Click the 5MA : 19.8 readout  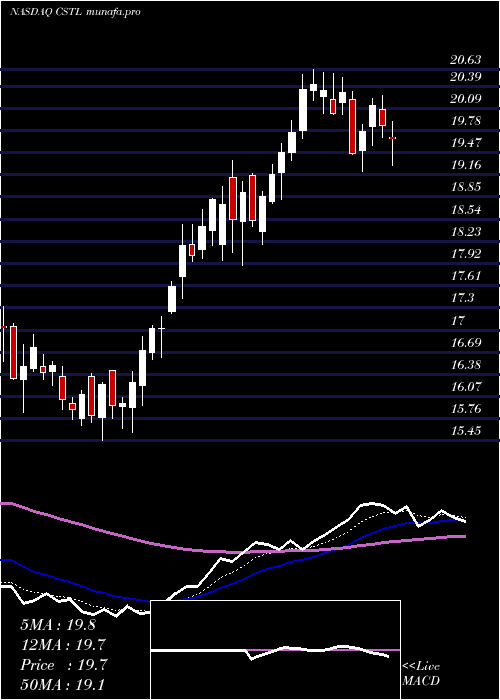point(58,625)
